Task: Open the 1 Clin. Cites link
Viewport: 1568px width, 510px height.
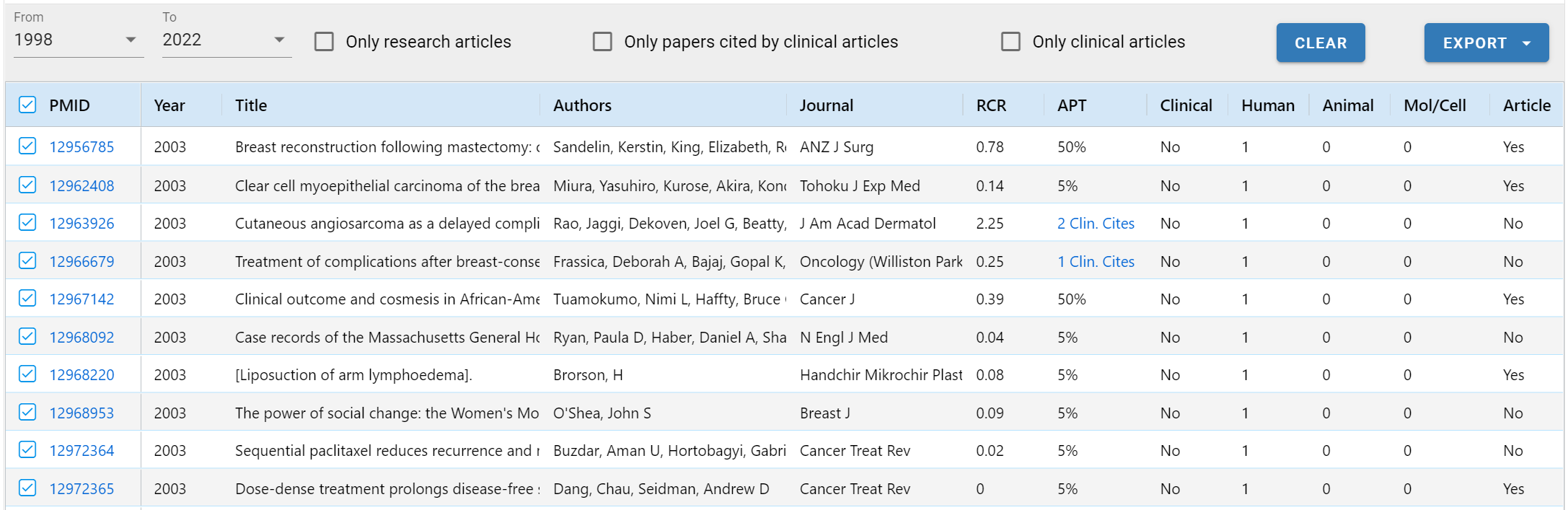Action: [1095, 262]
